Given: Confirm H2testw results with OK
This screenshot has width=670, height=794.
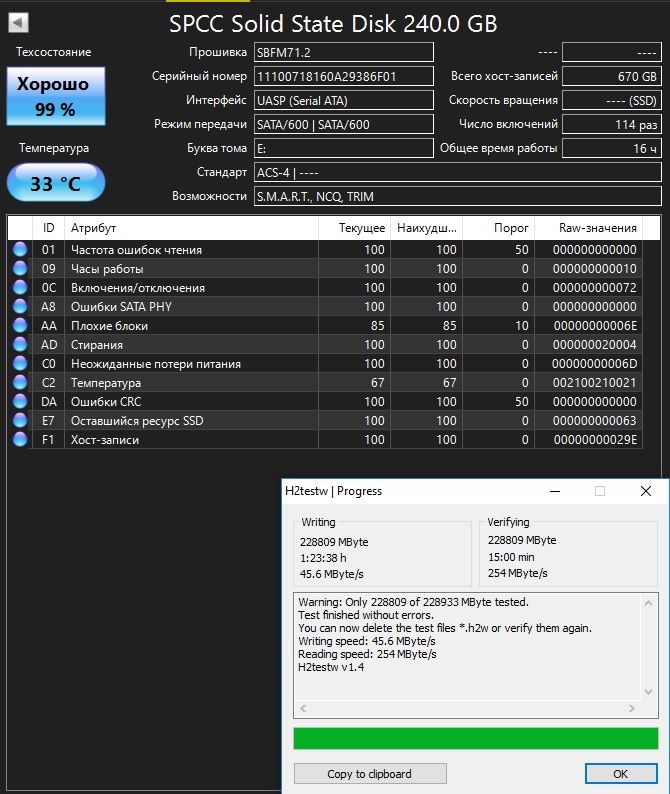Looking at the screenshot, I should (x=621, y=774).
